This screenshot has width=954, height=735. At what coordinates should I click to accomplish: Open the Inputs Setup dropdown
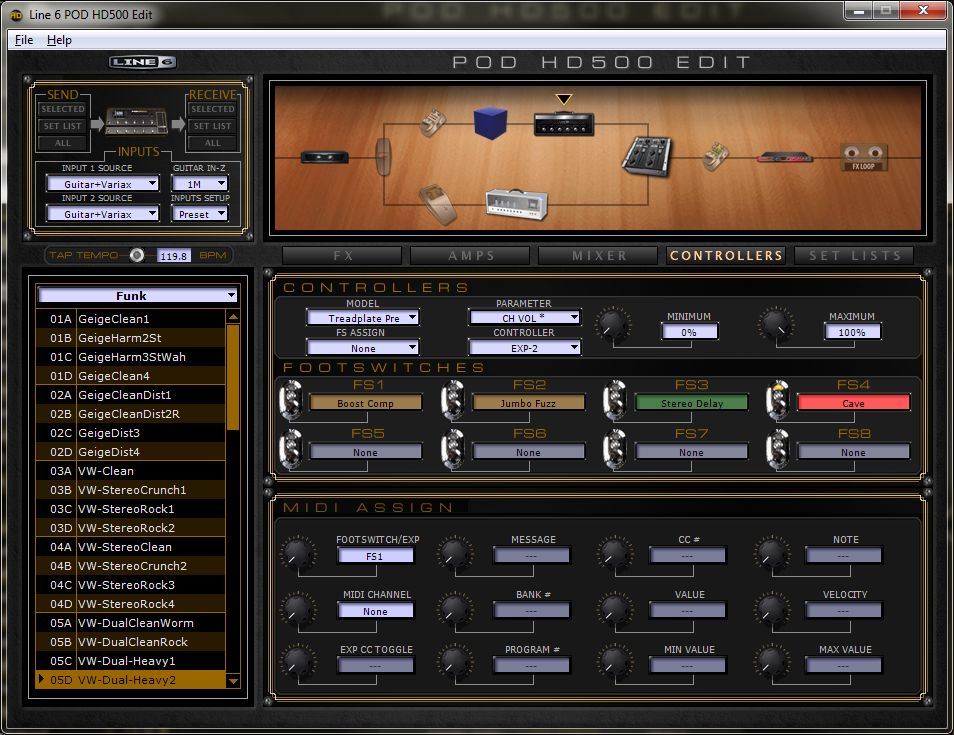pyautogui.click(x=200, y=214)
